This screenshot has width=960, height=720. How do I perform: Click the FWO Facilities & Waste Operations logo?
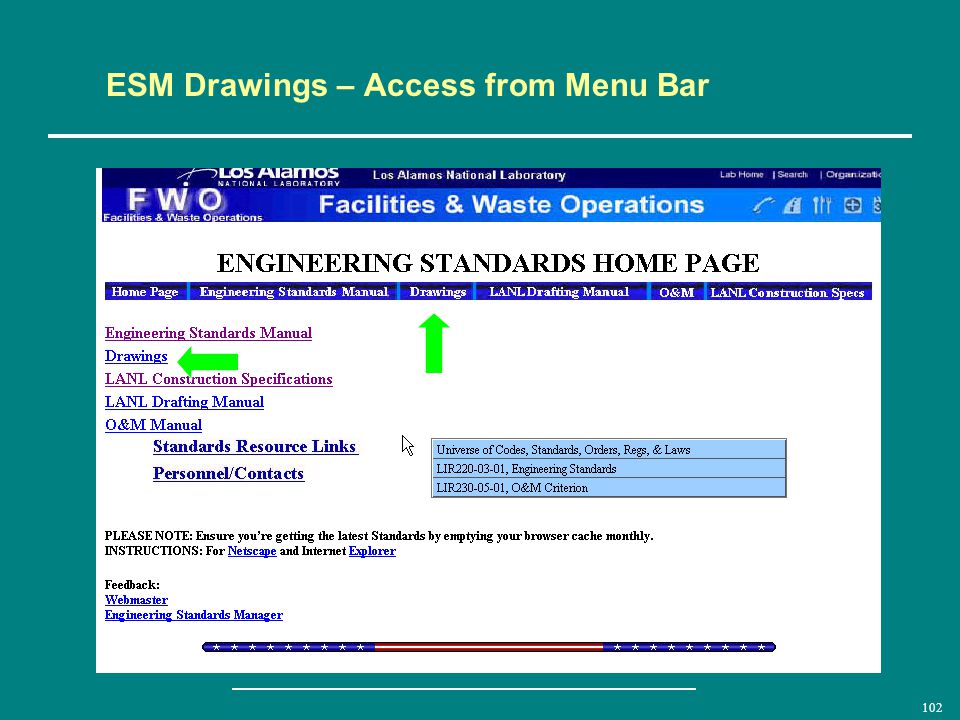(x=182, y=204)
